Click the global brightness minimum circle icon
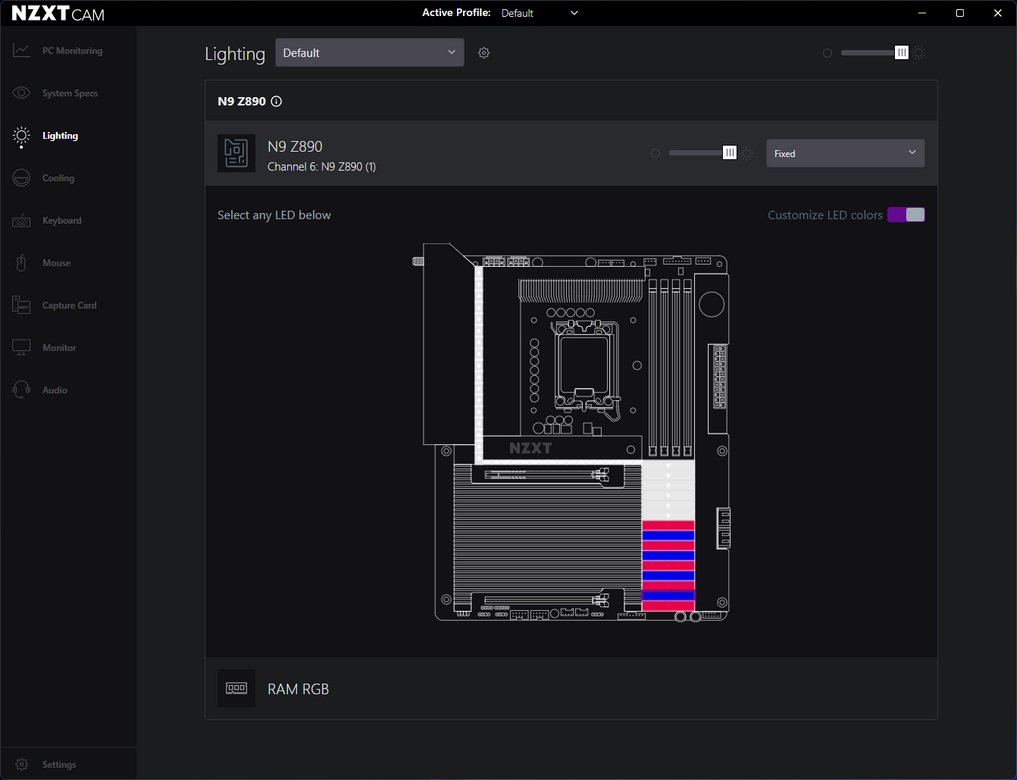 point(827,53)
